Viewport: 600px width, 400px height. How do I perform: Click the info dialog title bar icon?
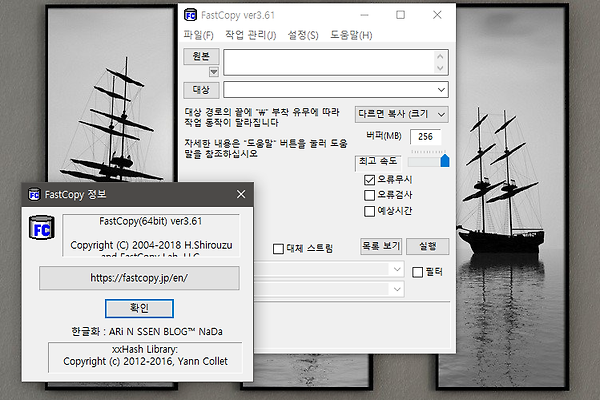coord(34,194)
